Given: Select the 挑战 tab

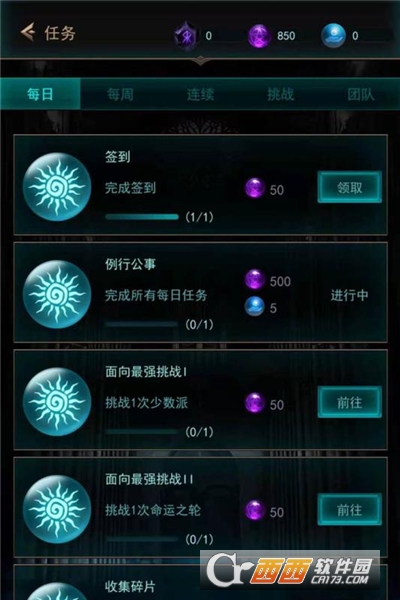Looking at the screenshot, I should [281, 94].
